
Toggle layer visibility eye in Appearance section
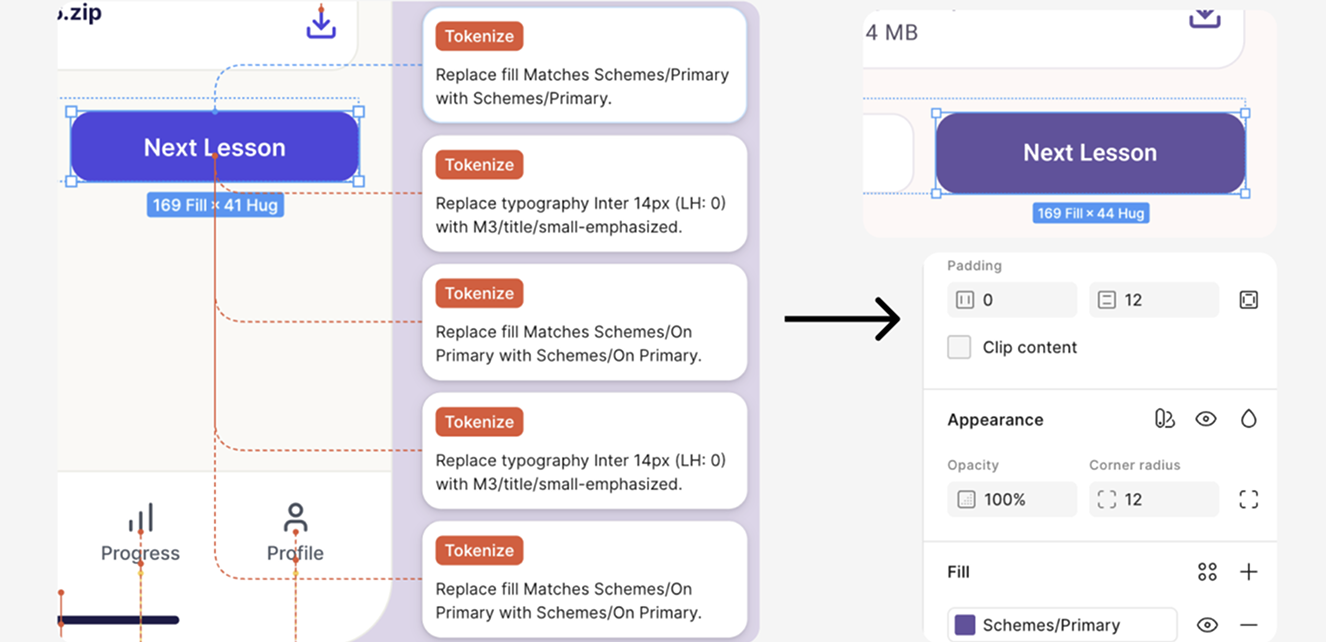click(1206, 419)
